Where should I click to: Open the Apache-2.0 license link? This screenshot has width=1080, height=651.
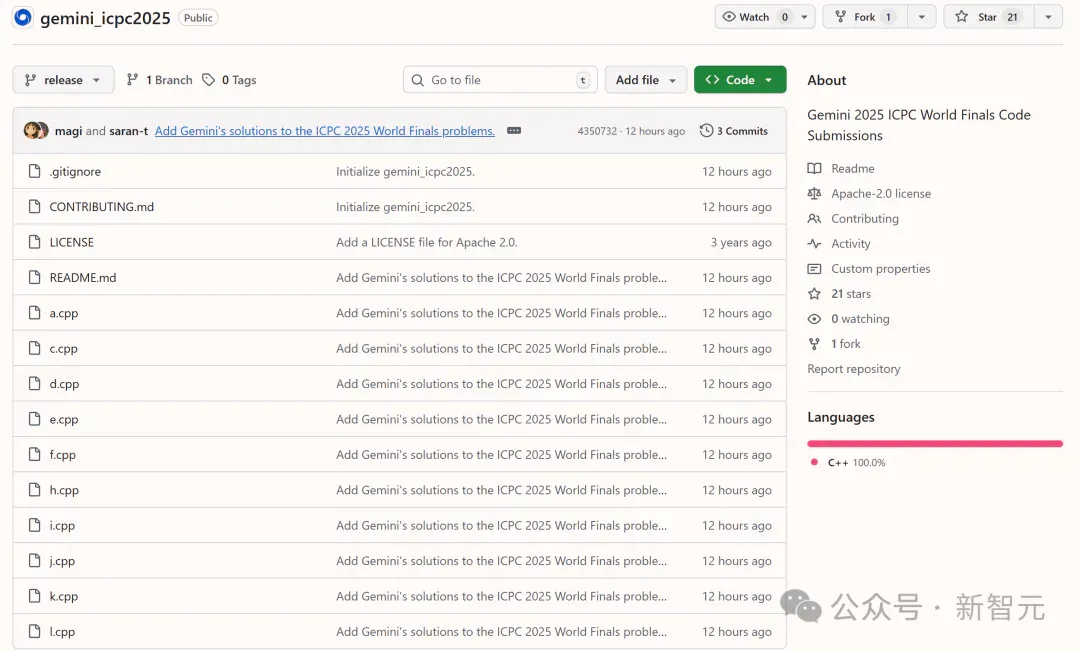coord(880,194)
